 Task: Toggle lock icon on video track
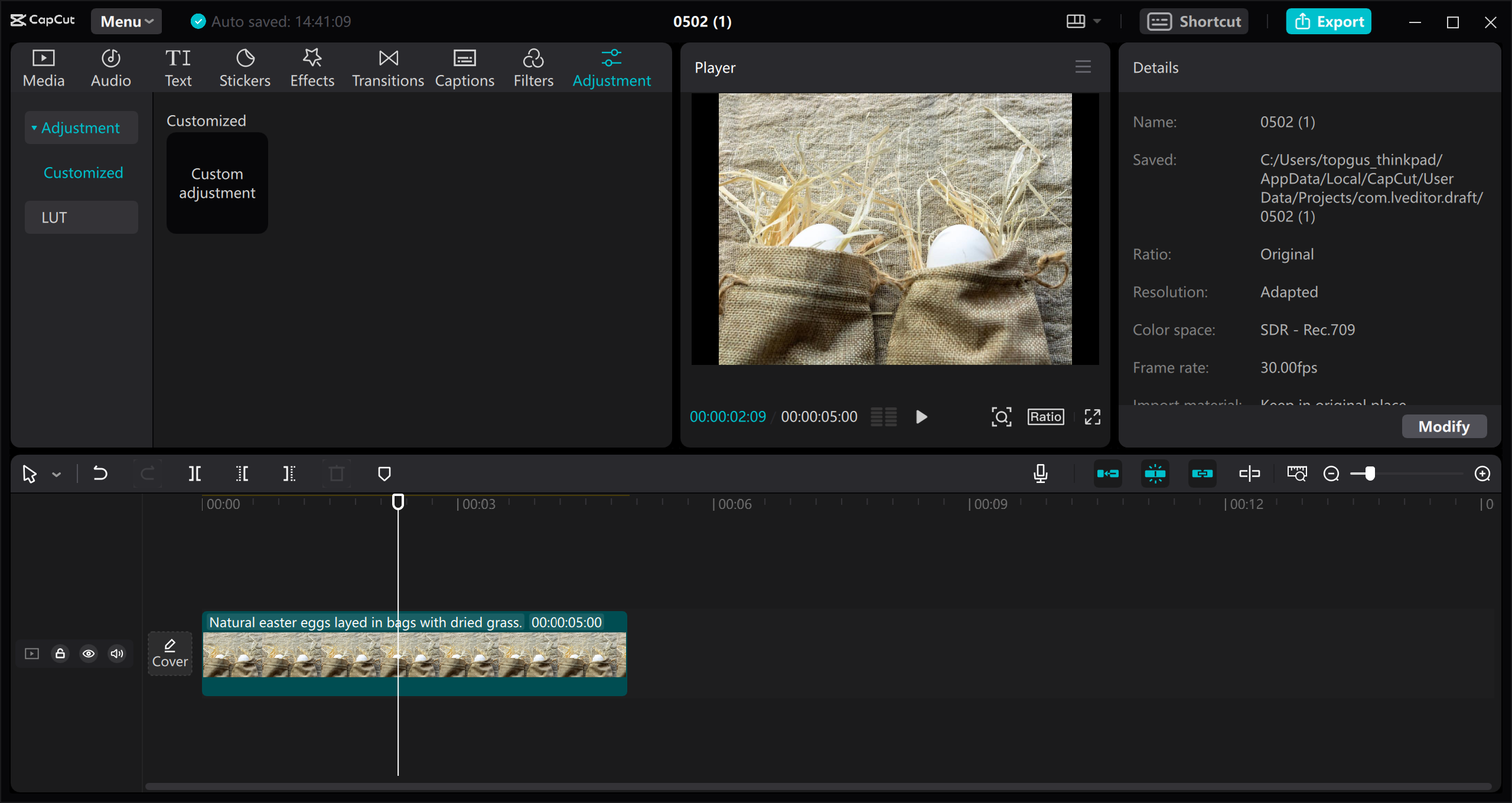tap(61, 653)
